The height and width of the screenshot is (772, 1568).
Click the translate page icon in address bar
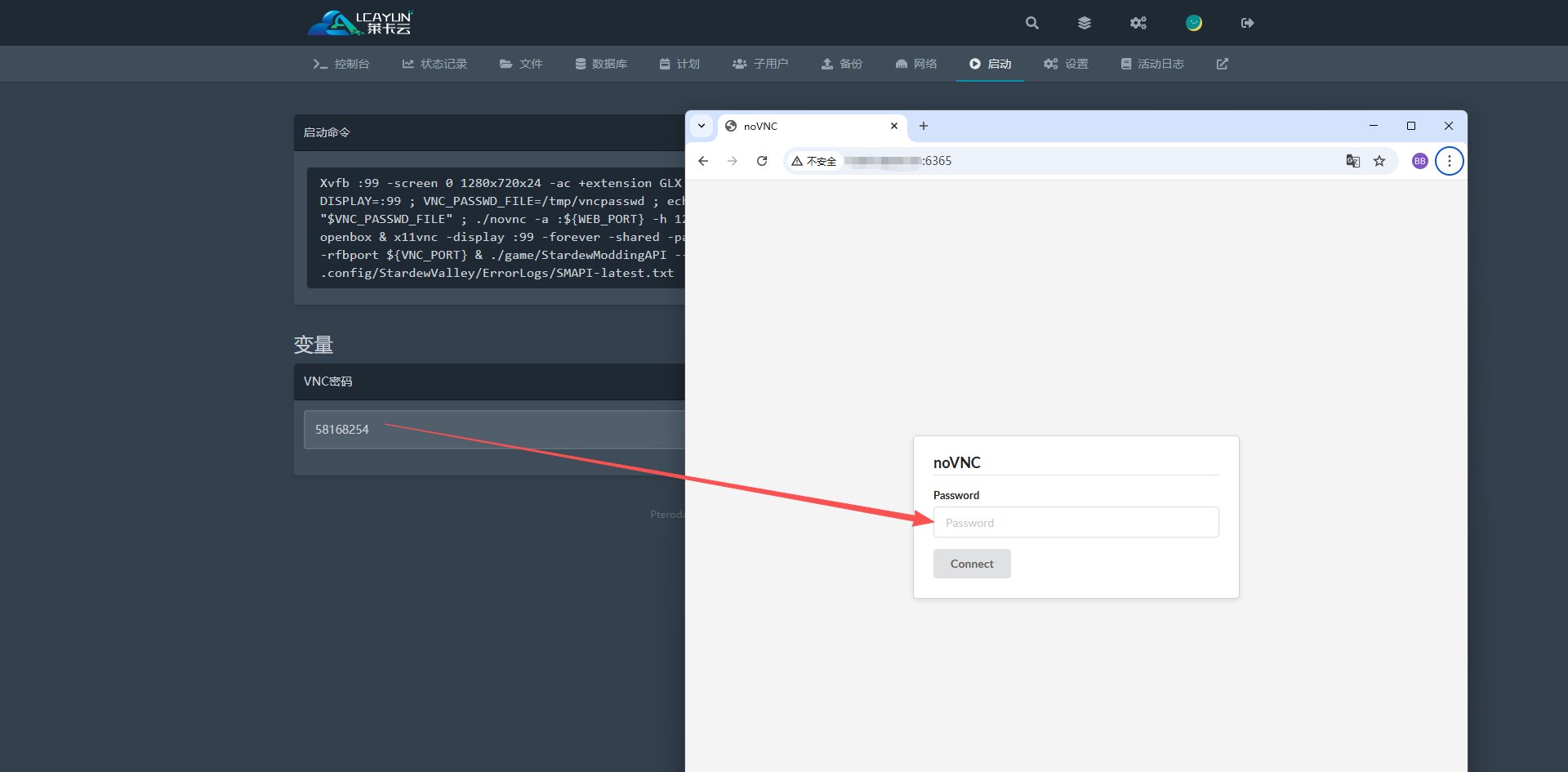coord(1353,161)
